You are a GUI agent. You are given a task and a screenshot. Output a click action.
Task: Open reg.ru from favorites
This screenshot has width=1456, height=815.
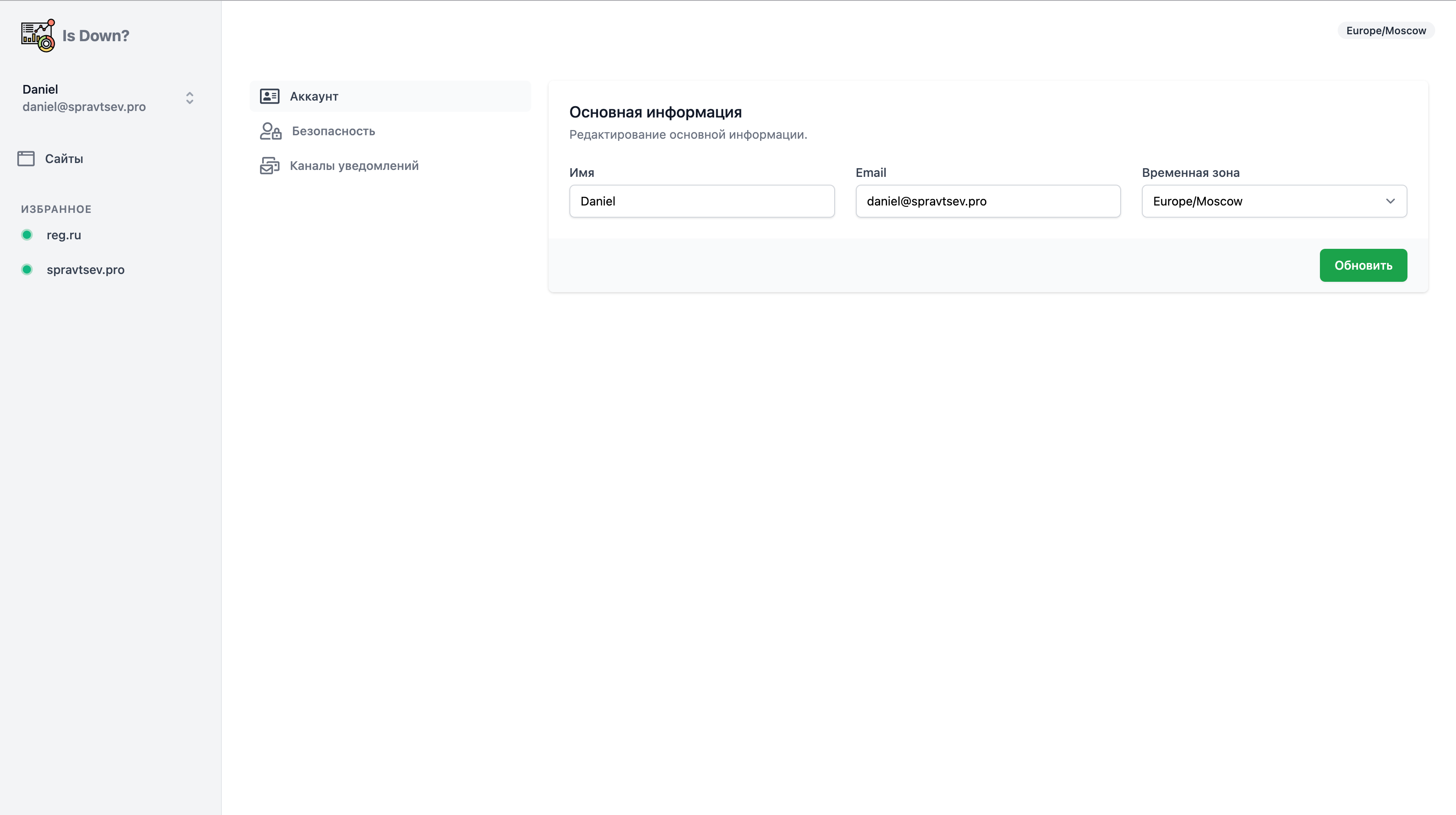[64, 235]
